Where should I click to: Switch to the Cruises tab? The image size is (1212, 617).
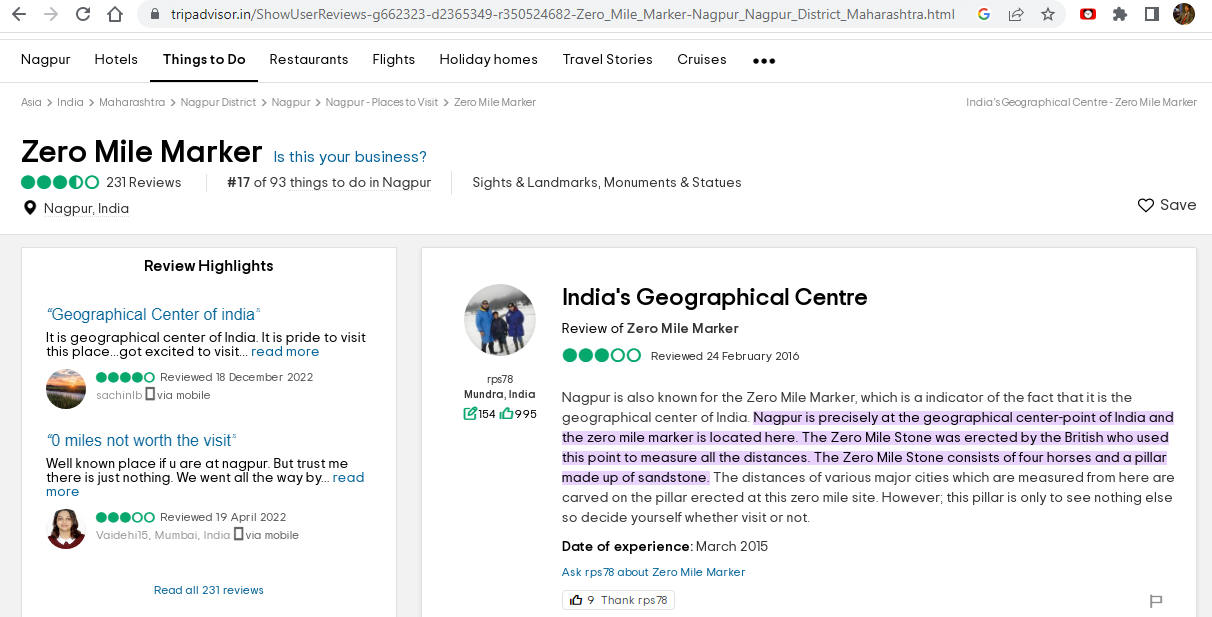click(x=702, y=59)
